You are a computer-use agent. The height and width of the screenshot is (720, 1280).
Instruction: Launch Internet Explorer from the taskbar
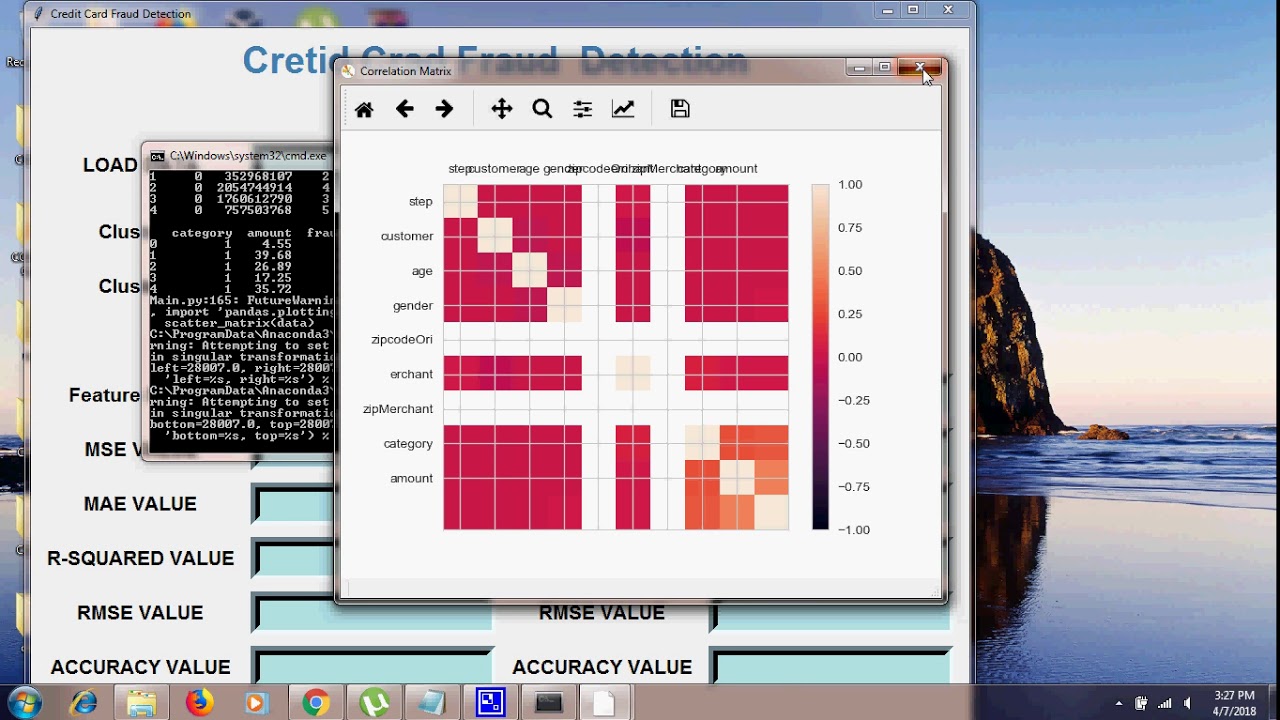[83, 703]
